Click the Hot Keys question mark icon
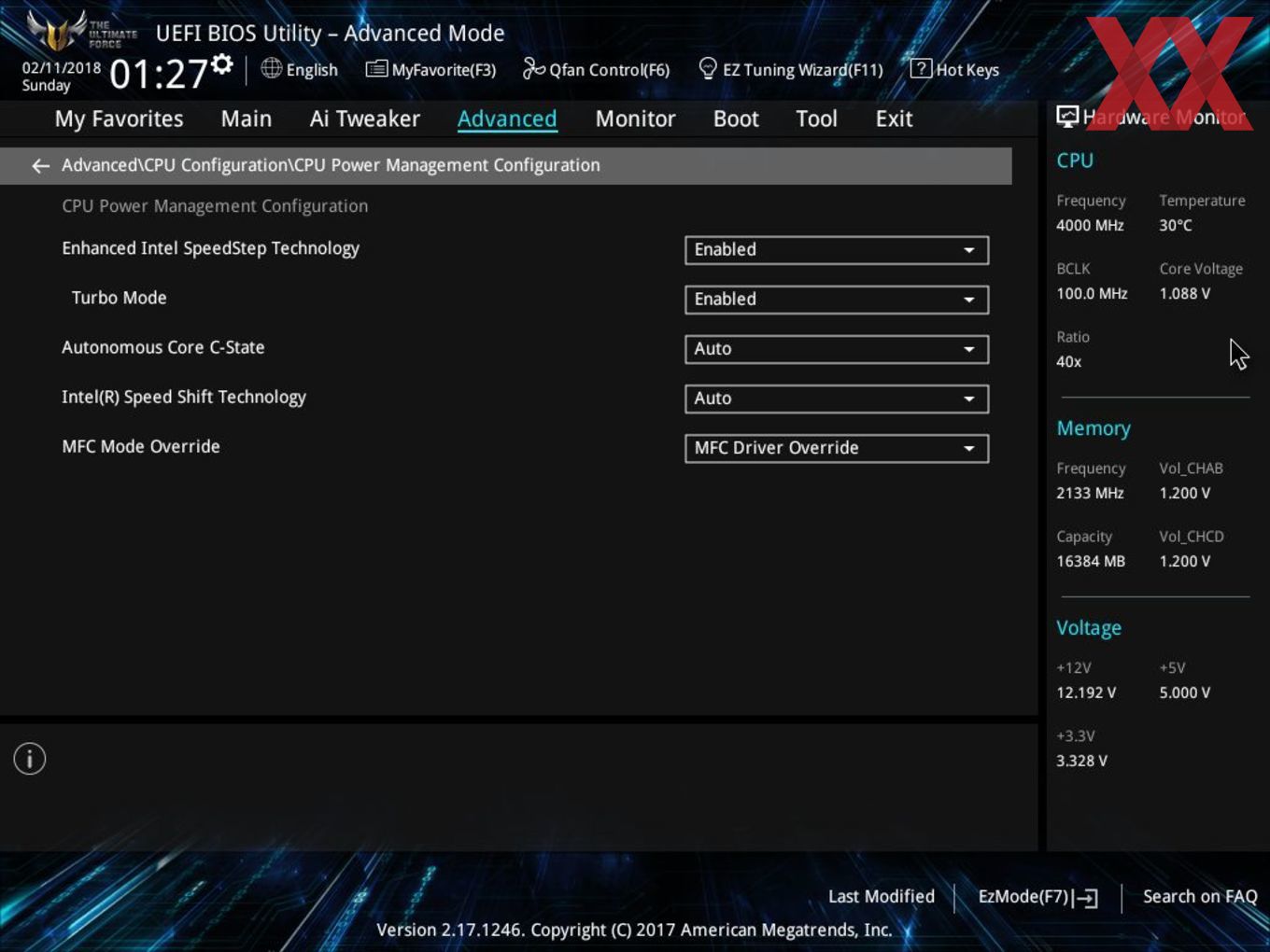 (921, 68)
